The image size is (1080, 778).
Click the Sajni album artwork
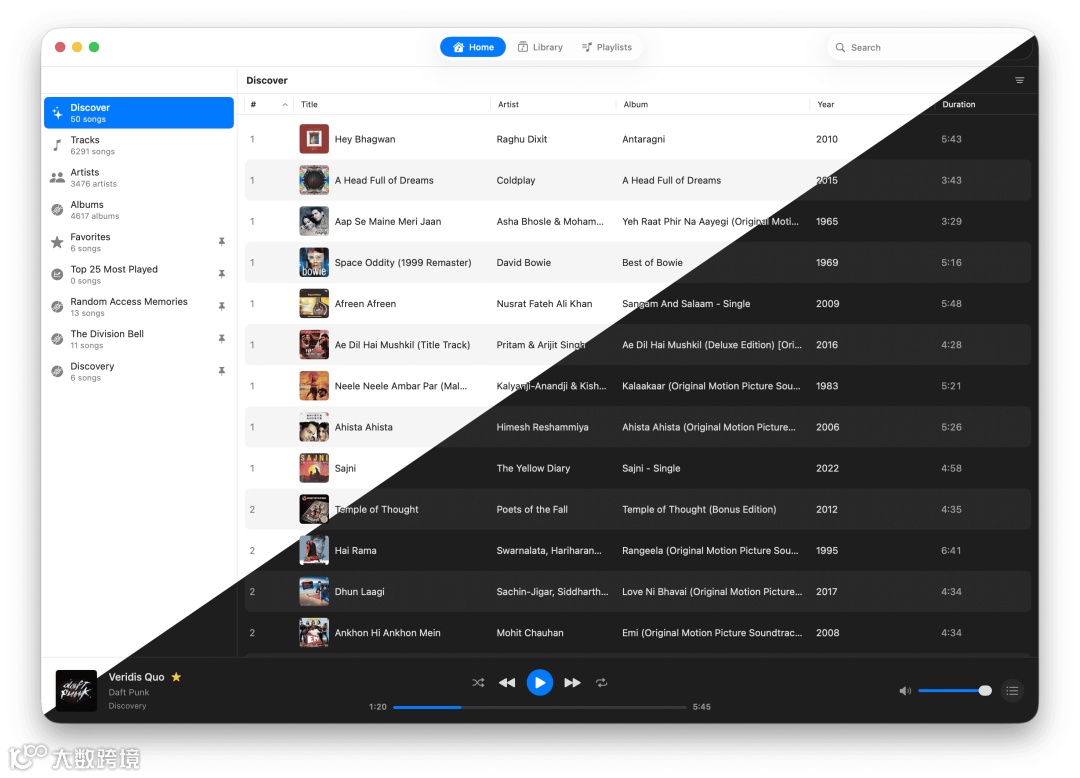click(314, 468)
